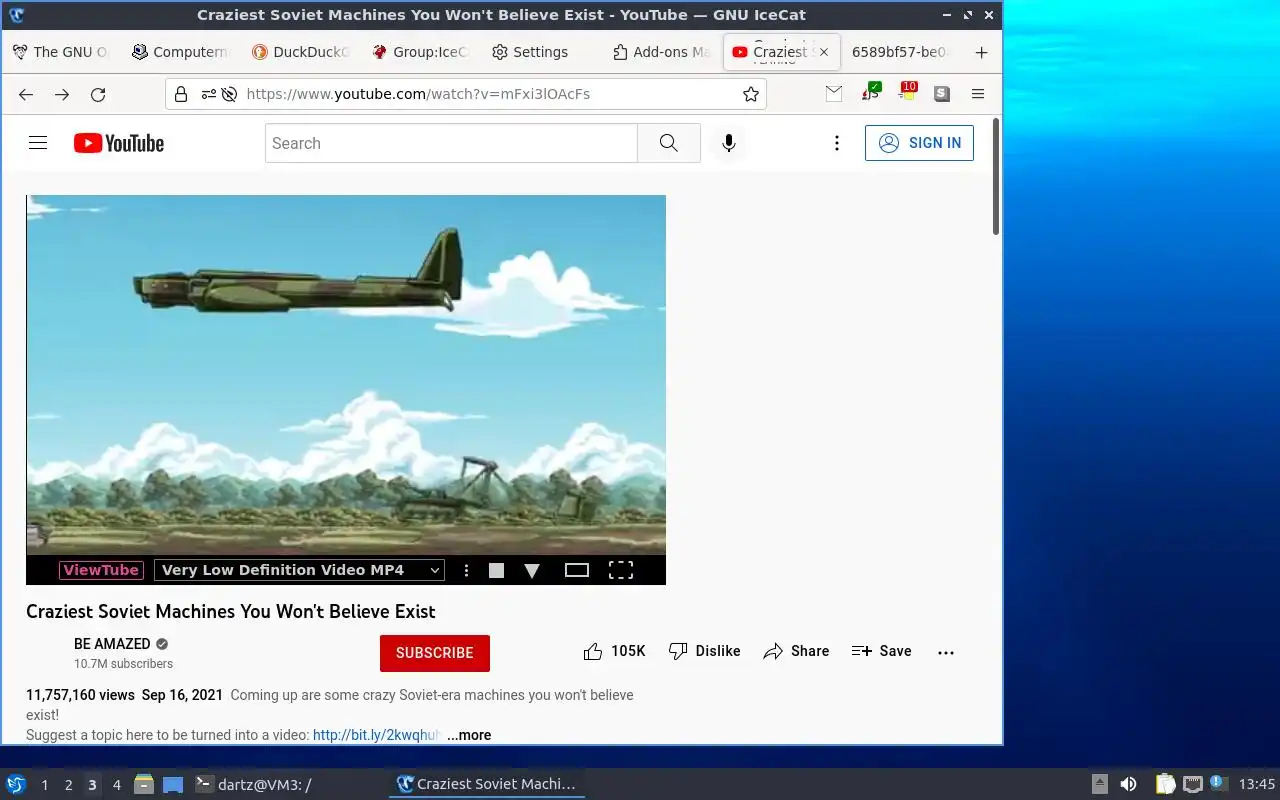Screen dimensions: 1280x800
Task: Open the volume speaker tray icon
Action: [1128, 784]
